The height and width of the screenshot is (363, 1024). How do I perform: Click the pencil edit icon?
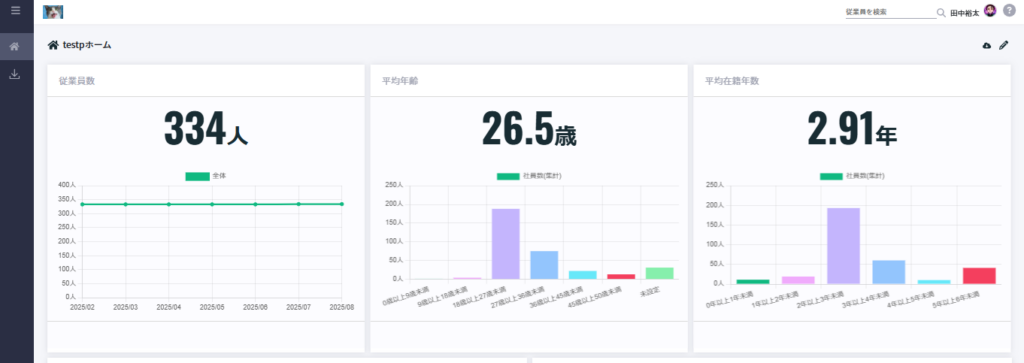(1004, 45)
